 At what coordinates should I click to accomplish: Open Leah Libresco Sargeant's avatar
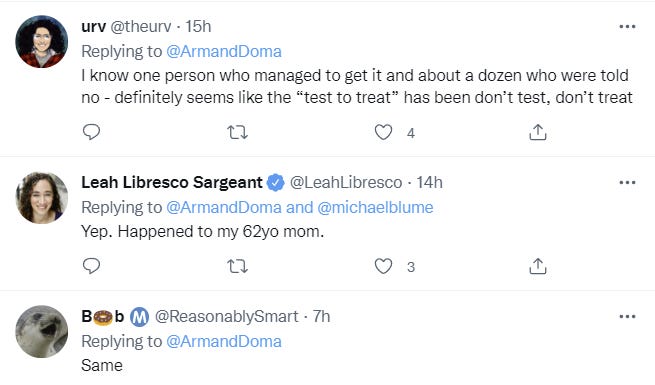pos(41,198)
